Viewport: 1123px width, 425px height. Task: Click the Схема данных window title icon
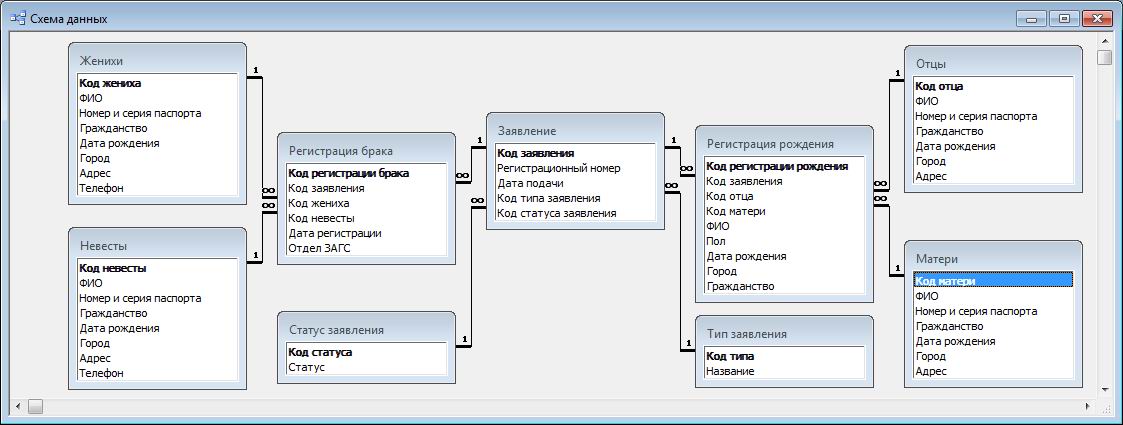click(18, 18)
